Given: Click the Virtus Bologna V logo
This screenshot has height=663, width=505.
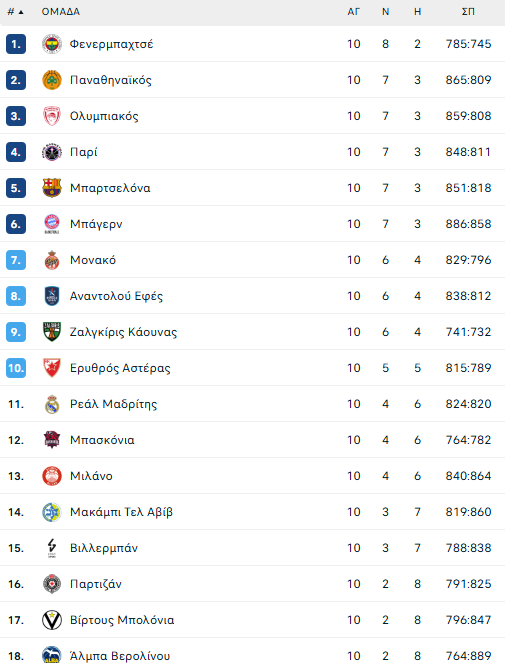Looking at the screenshot, I should (x=52, y=620).
